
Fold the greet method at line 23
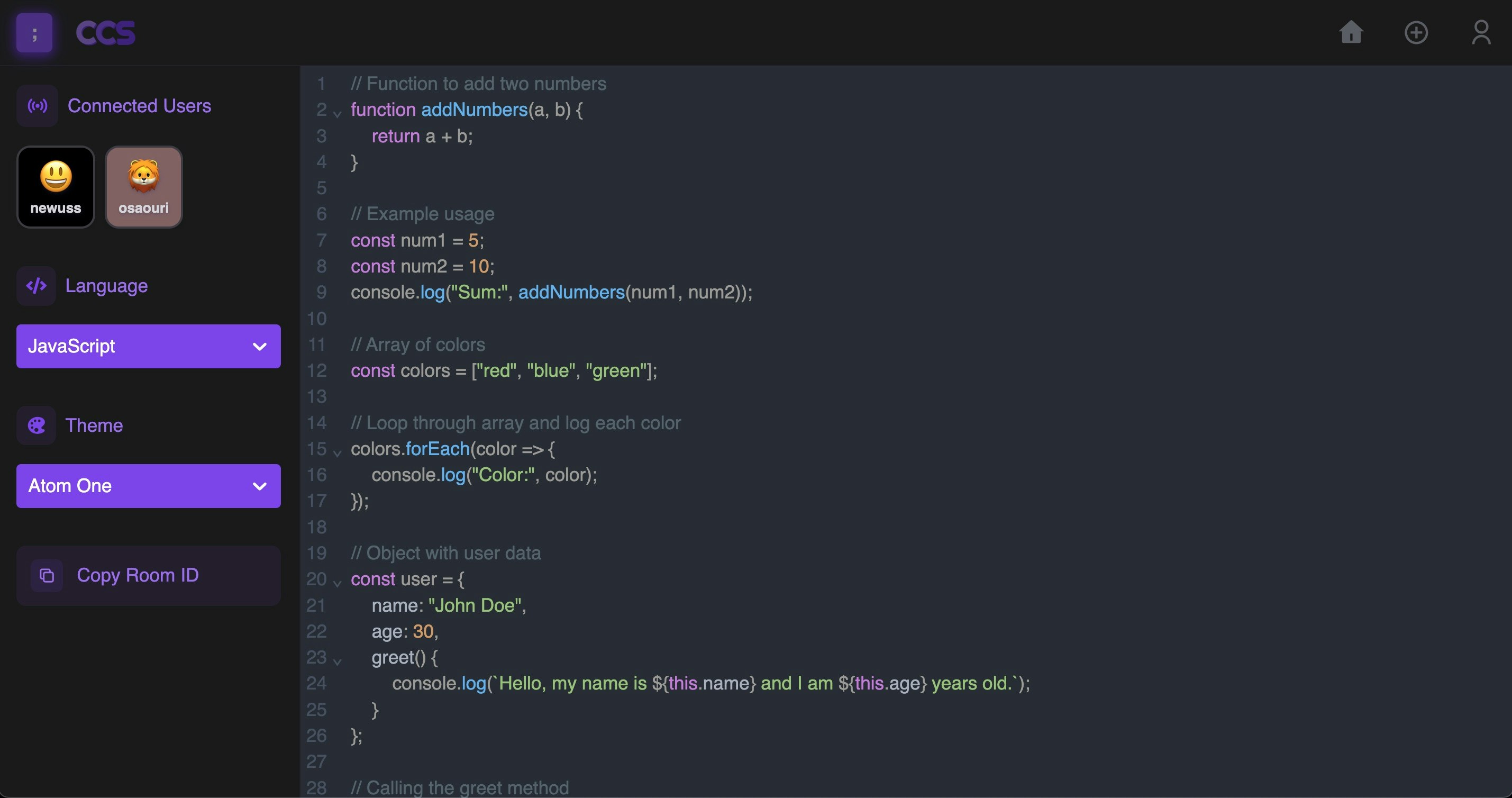click(337, 662)
